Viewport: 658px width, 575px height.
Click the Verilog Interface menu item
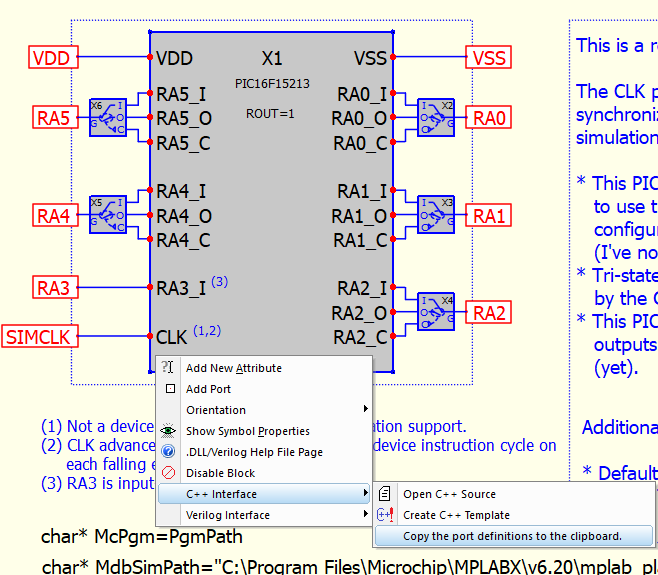tap(264, 515)
